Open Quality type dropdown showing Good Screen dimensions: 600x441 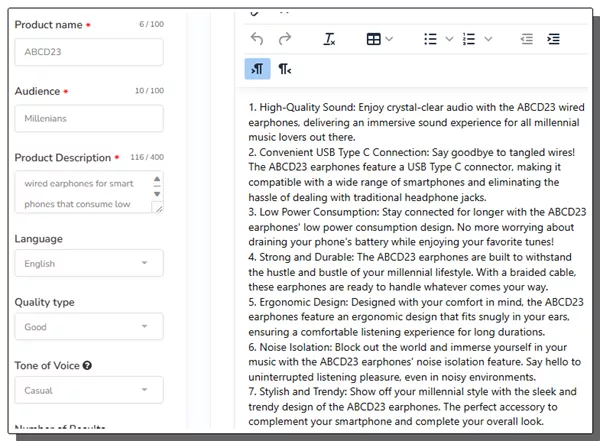89,327
